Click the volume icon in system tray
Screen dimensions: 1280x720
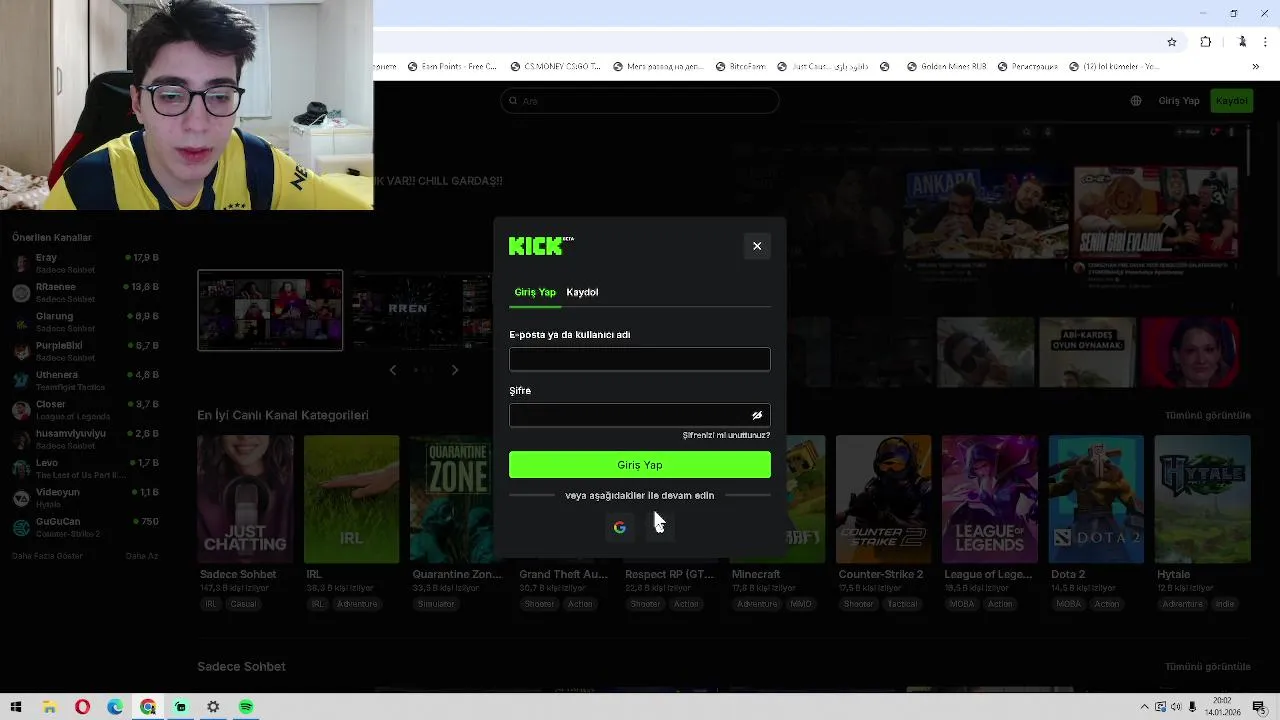(x=1175, y=707)
